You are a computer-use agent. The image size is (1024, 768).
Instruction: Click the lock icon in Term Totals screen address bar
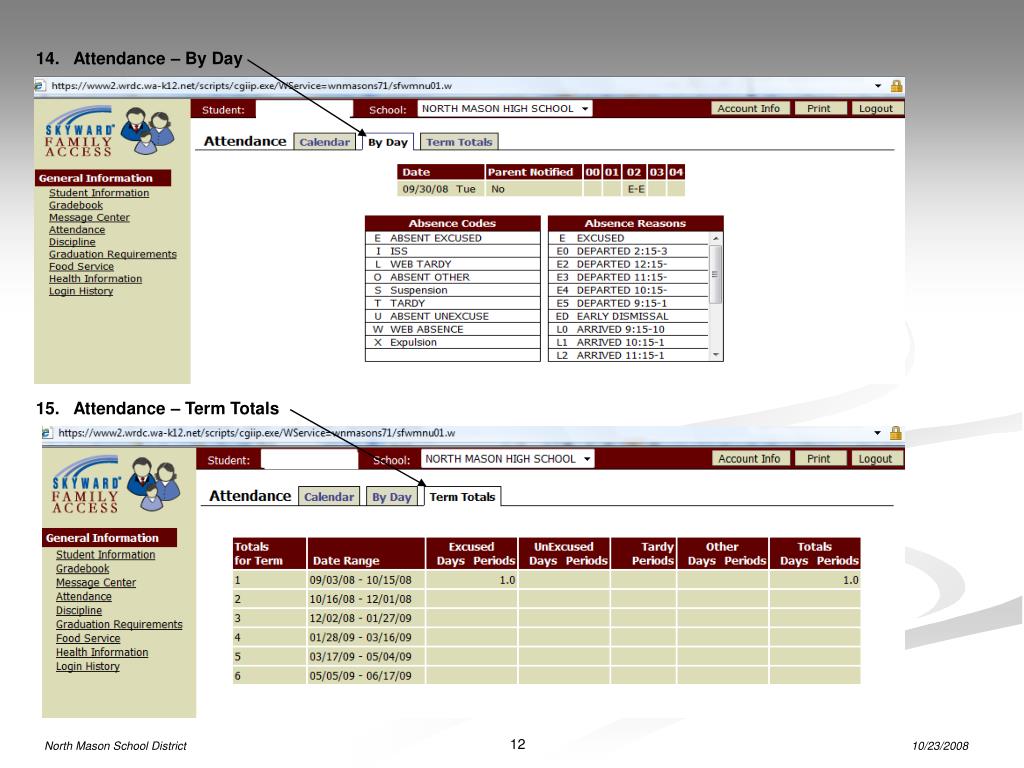tap(895, 432)
